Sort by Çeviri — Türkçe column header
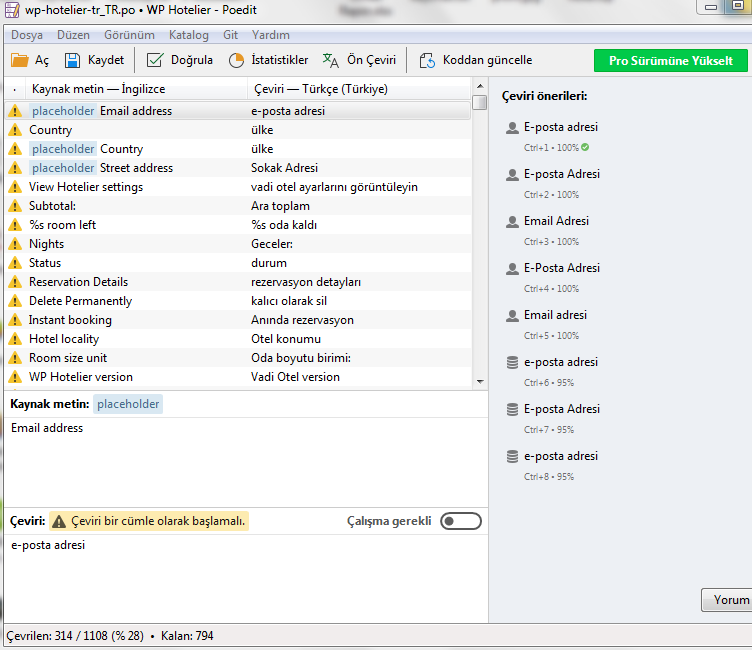This screenshot has height=650, width=752. tap(359, 89)
